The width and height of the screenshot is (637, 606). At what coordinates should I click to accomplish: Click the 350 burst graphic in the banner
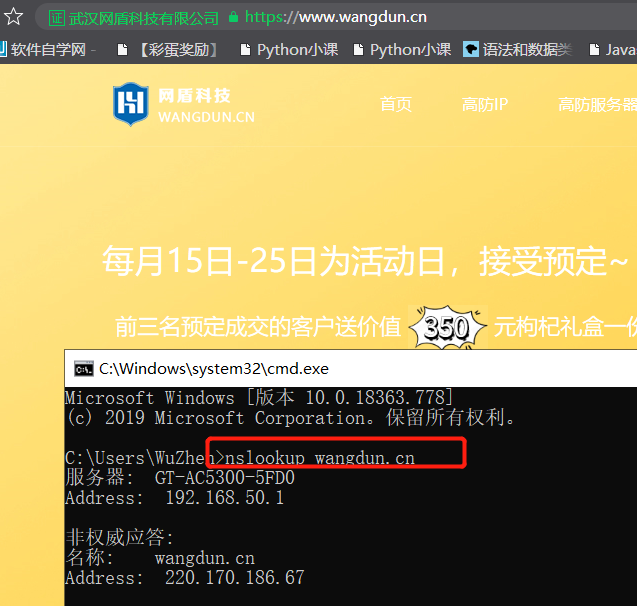click(x=447, y=327)
